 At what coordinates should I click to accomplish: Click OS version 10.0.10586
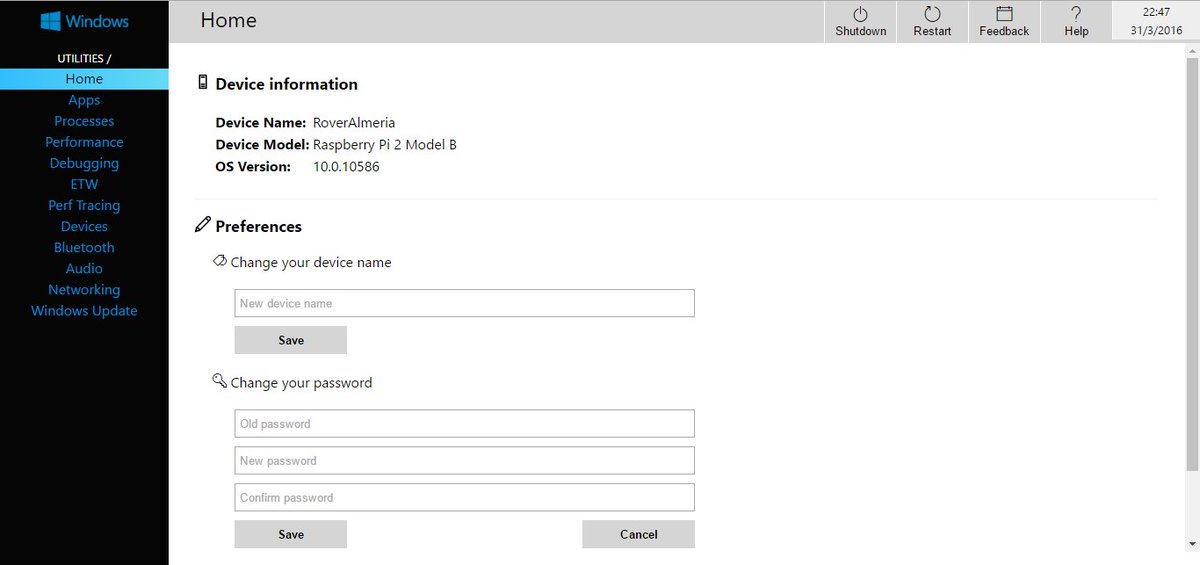[x=346, y=167]
